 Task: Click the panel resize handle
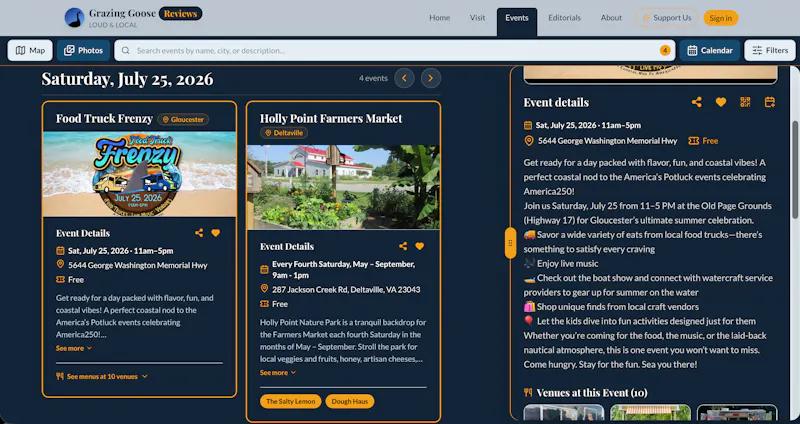click(510, 243)
